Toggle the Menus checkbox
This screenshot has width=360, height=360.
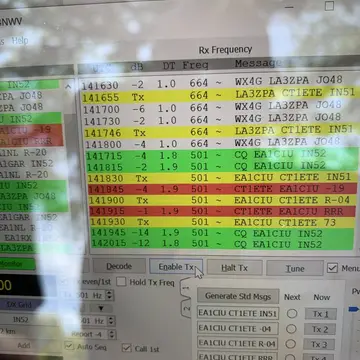332,268
